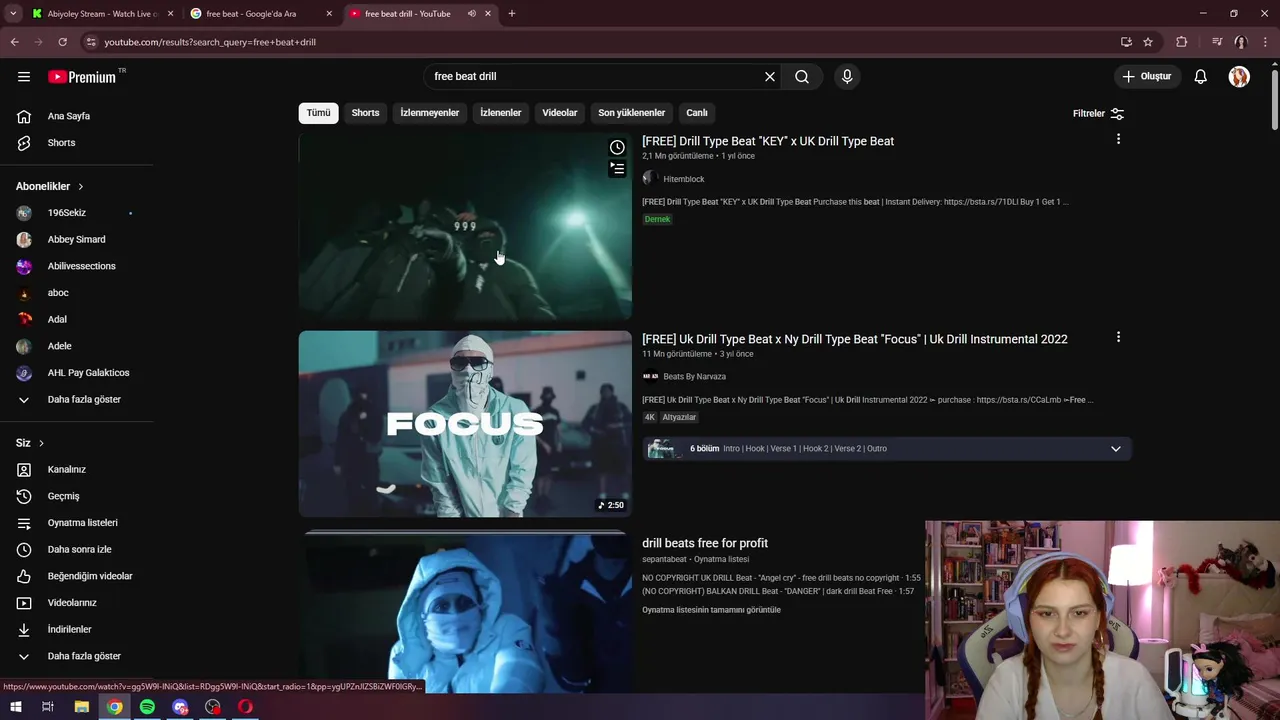This screenshot has width=1280, height=720.
Task: Expand the Abonelikler section arrow
Action: coord(81,187)
